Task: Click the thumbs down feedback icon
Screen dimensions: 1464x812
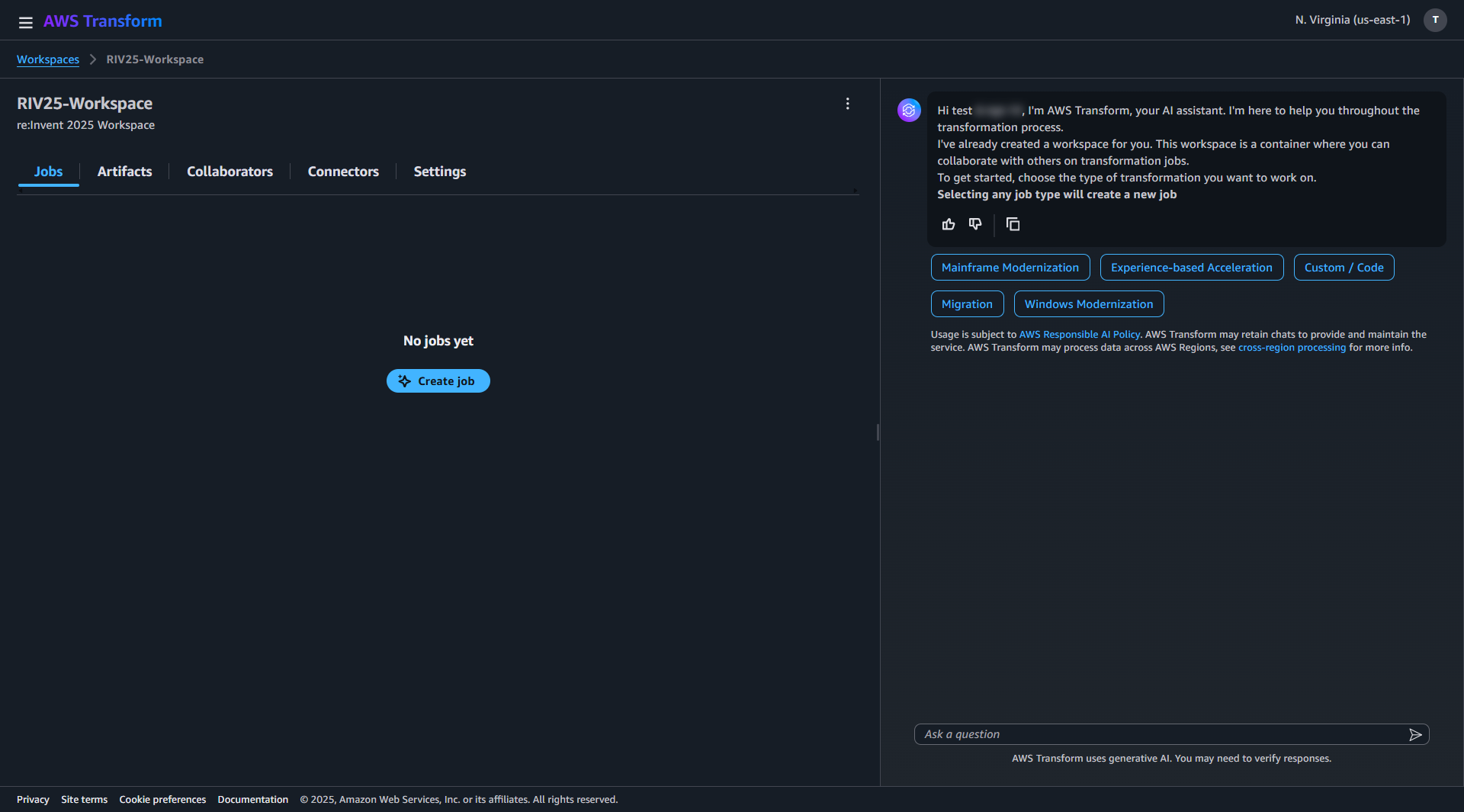Action: click(975, 224)
